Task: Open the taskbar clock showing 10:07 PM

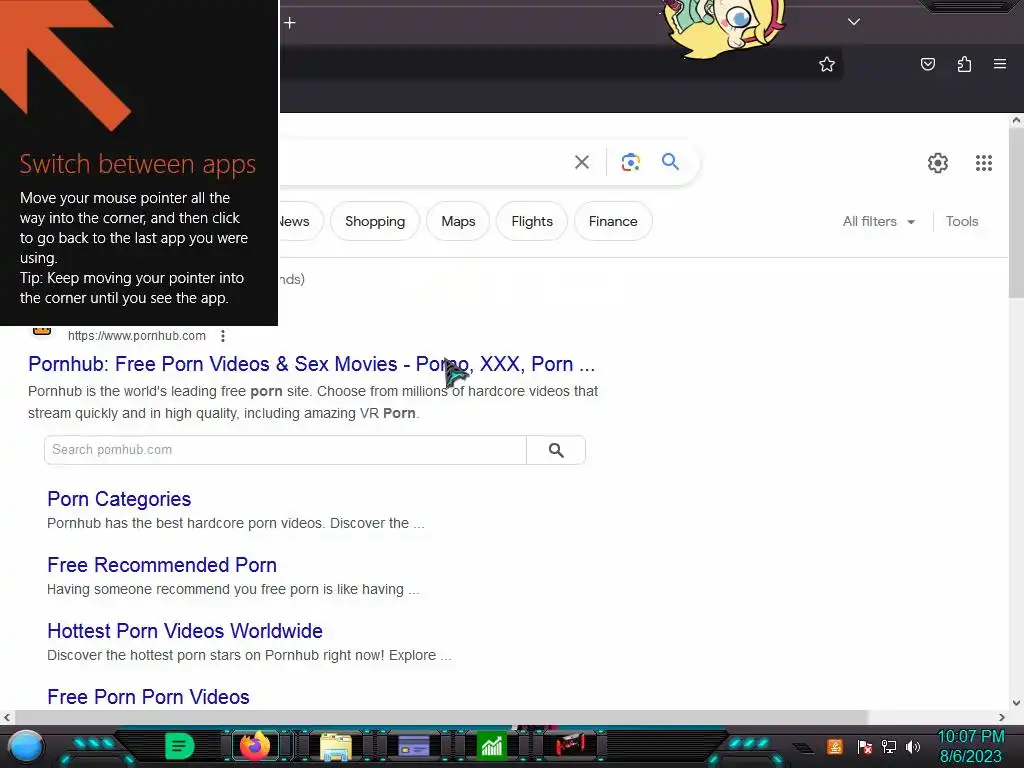Action: coord(970,746)
